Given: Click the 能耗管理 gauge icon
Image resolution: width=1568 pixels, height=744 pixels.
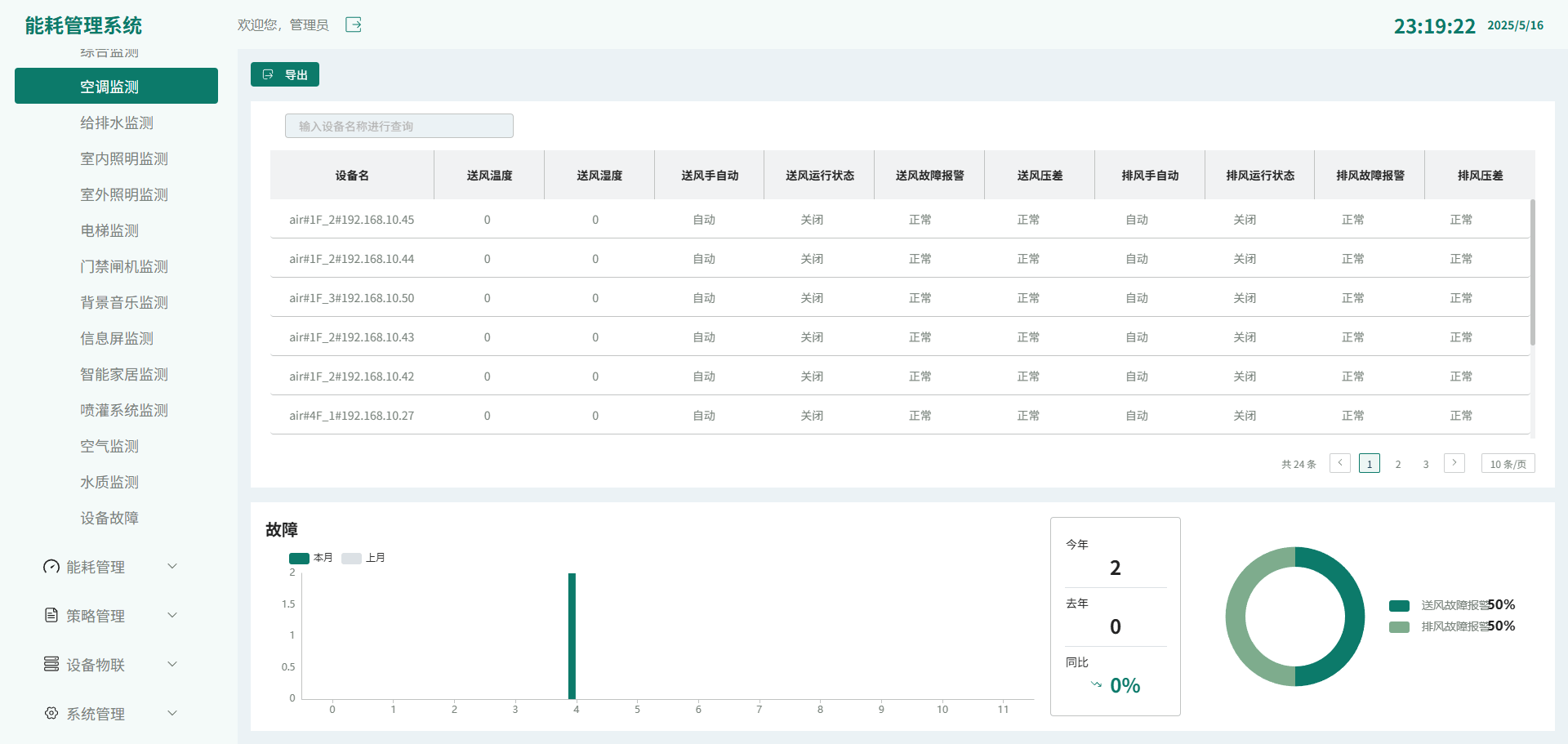Looking at the screenshot, I should [51, 567].
